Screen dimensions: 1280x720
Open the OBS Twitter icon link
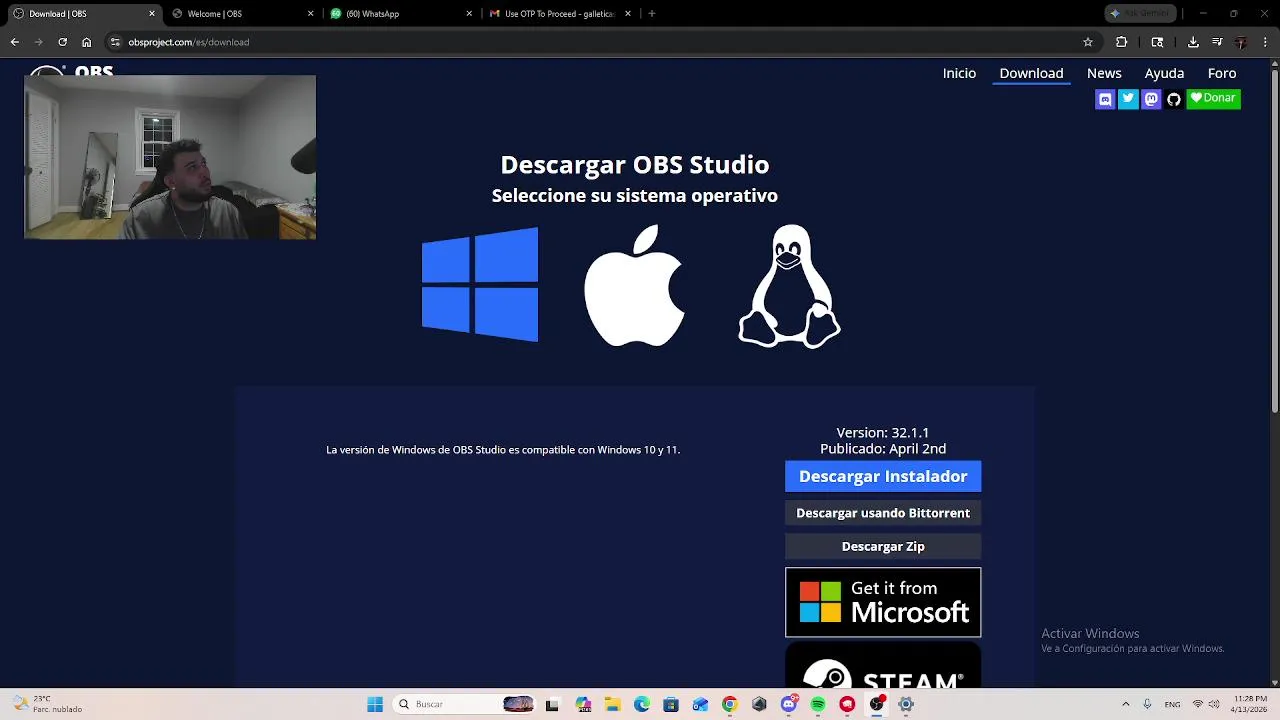click(1128, 98)
